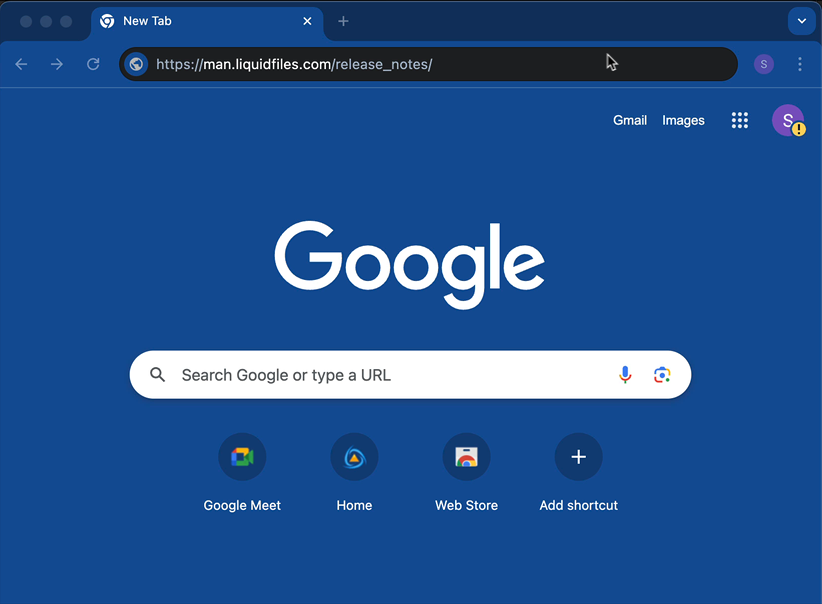The image size is (822, 604).
Task: Open the Google apps grid
Action: coord(740,120)
